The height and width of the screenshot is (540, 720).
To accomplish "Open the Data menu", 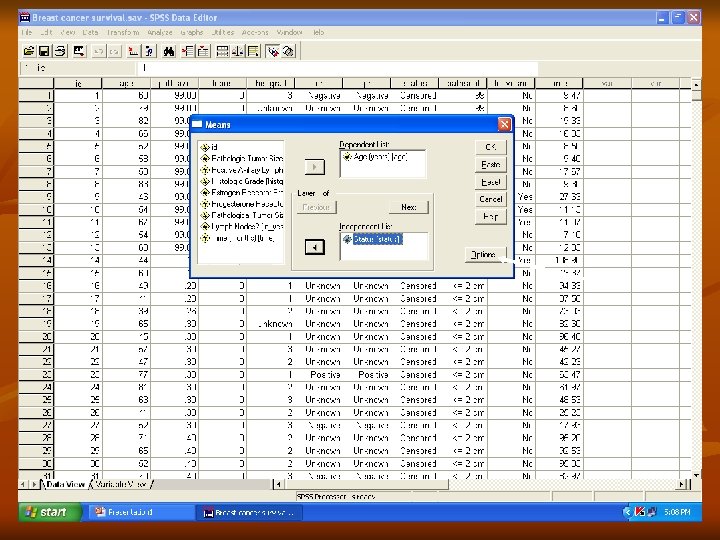I will (90, 33).
